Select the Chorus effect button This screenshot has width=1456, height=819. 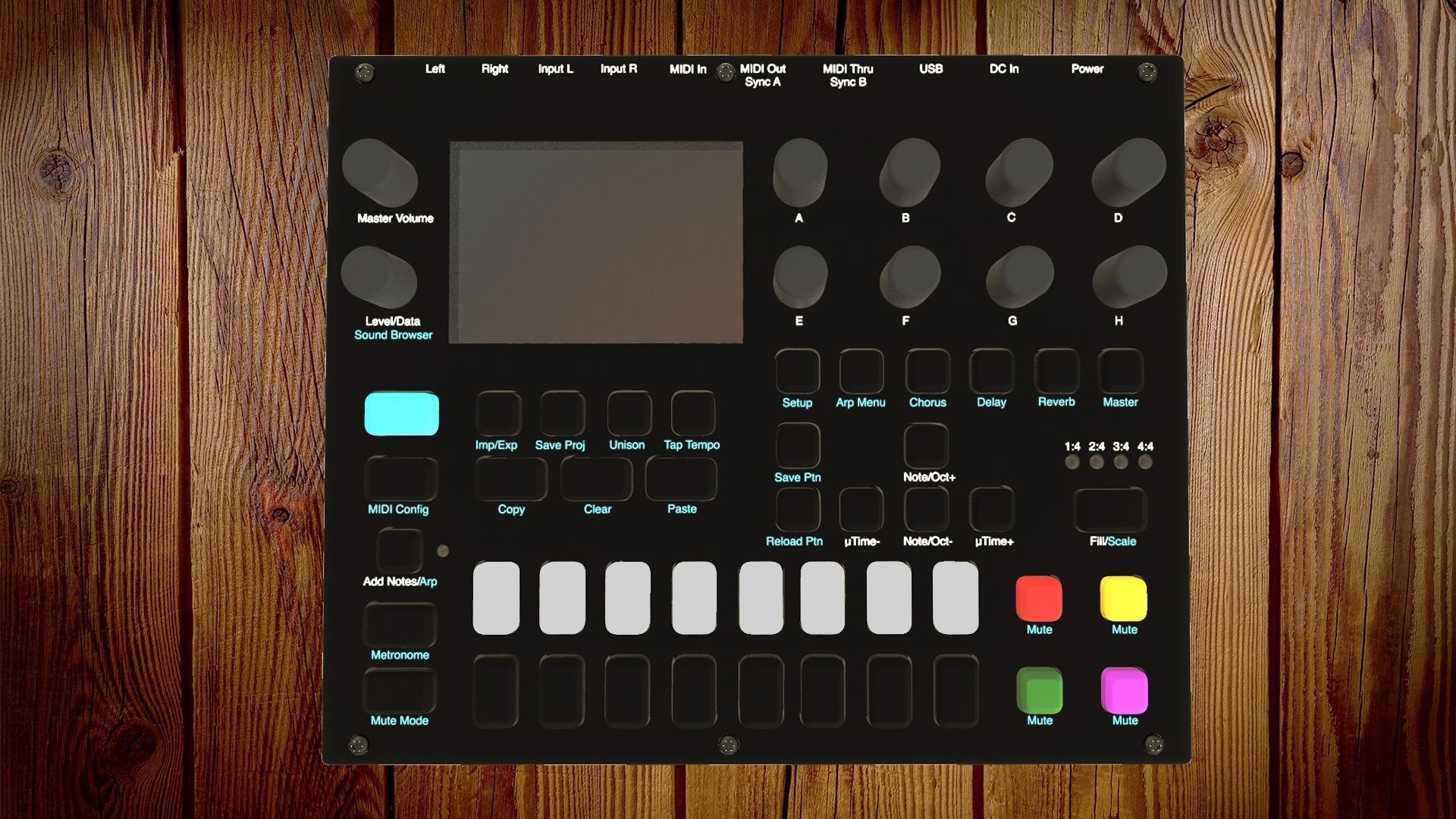[927, 371]
